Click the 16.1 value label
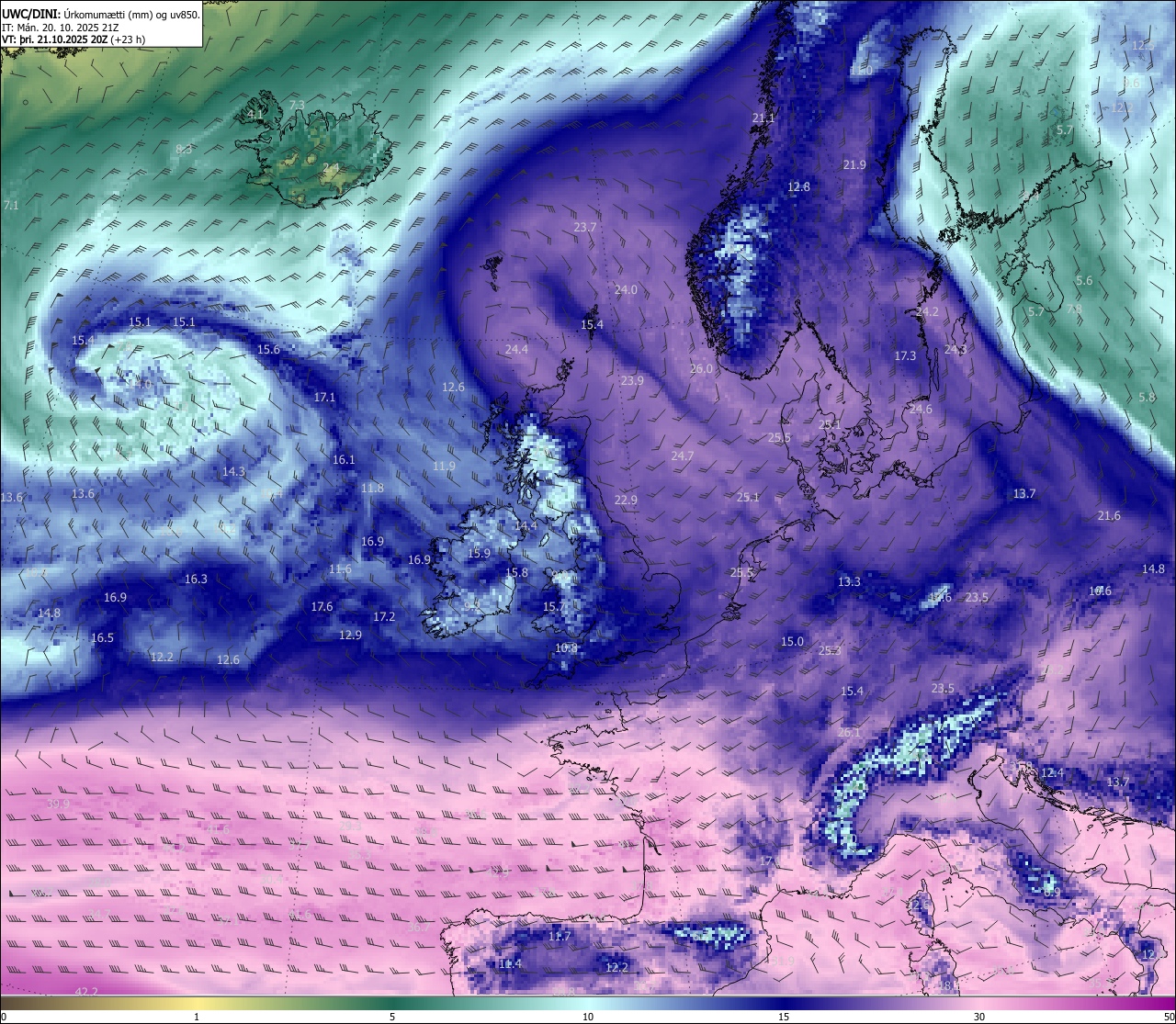Screen dimensions: 1176x1024 tap(344, 460)
